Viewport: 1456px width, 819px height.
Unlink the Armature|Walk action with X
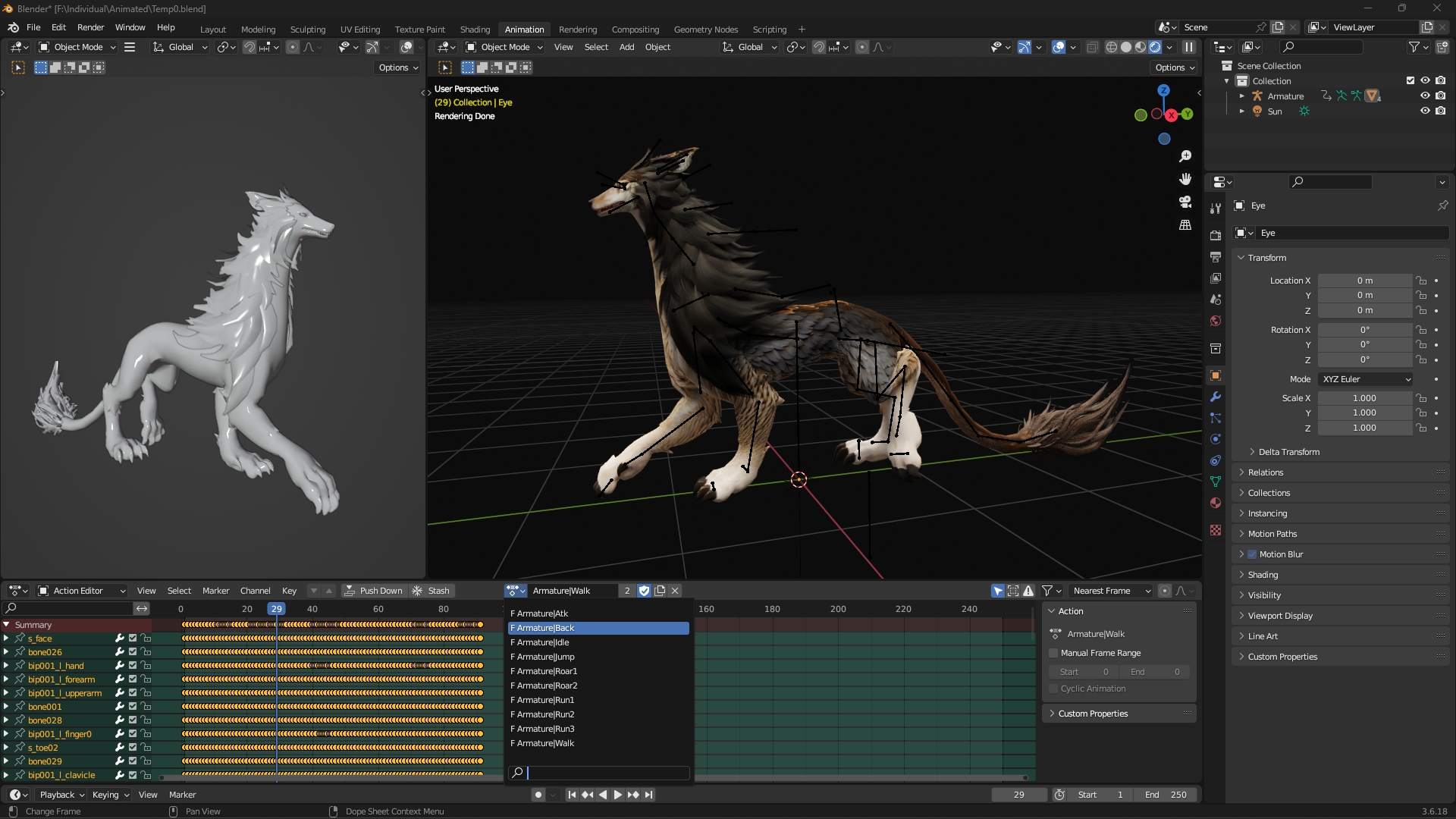pyautogui.click(x=675, y=591)
